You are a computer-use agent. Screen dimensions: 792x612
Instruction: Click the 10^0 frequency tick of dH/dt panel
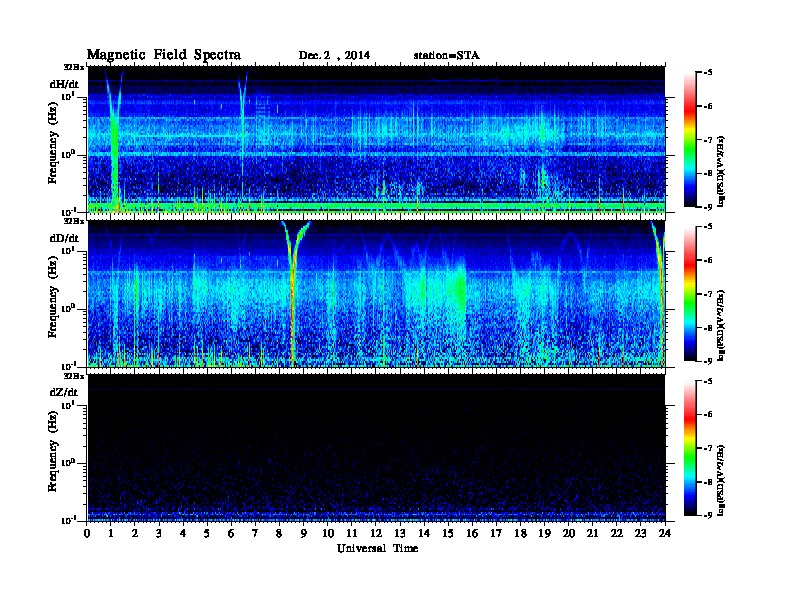[68, 154]
